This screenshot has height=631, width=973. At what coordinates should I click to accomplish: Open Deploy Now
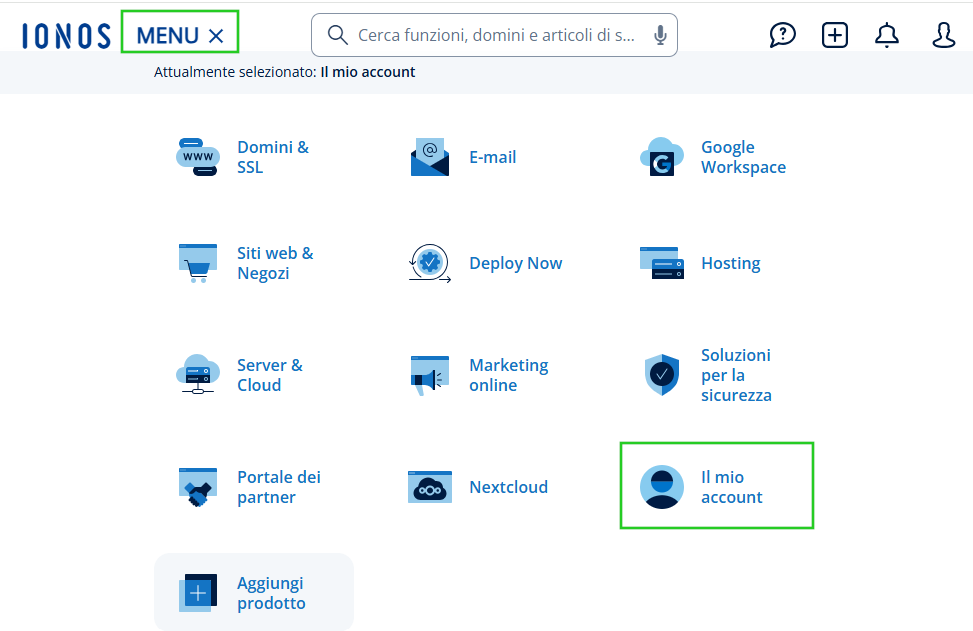(516, 263)
